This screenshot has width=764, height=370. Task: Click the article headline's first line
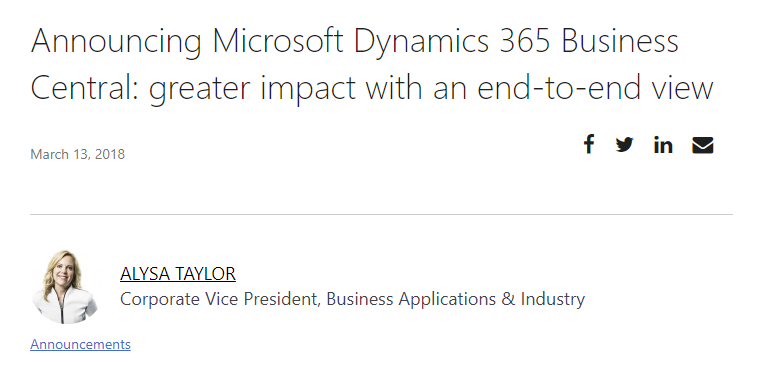click(355, 41)
